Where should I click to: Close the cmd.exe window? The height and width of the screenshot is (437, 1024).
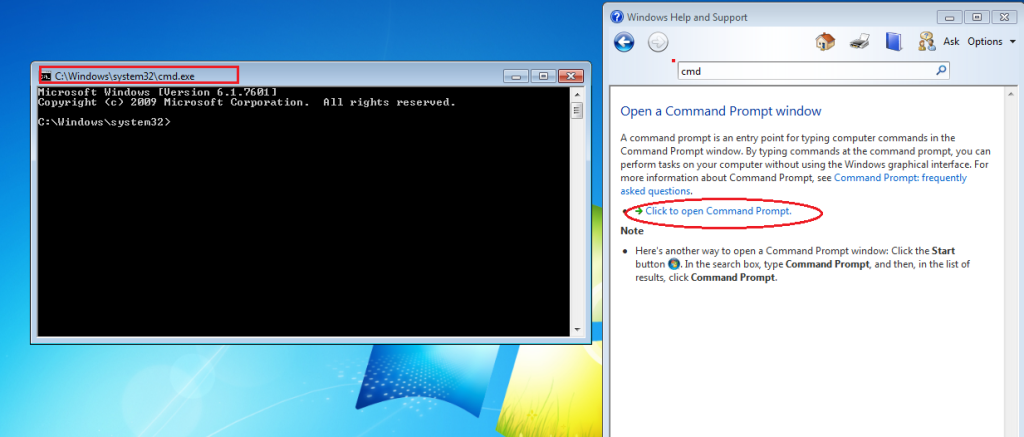tap(570, 76)
